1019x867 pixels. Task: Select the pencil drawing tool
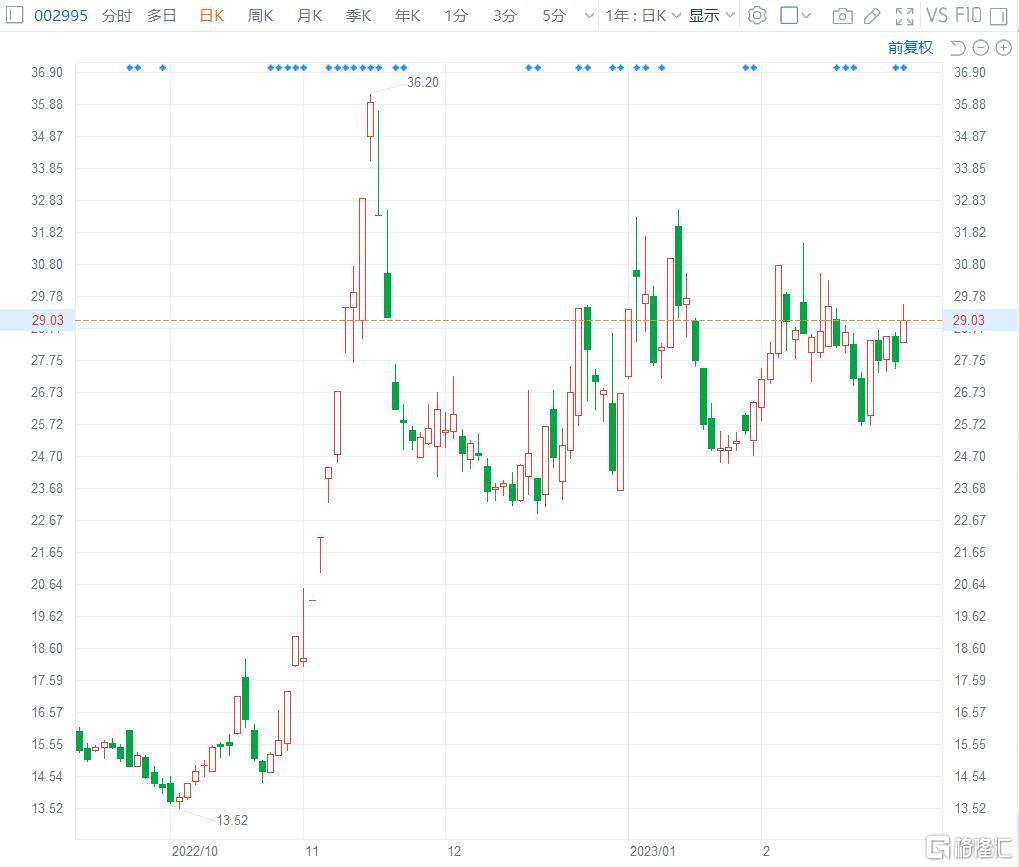click(872, 15)
